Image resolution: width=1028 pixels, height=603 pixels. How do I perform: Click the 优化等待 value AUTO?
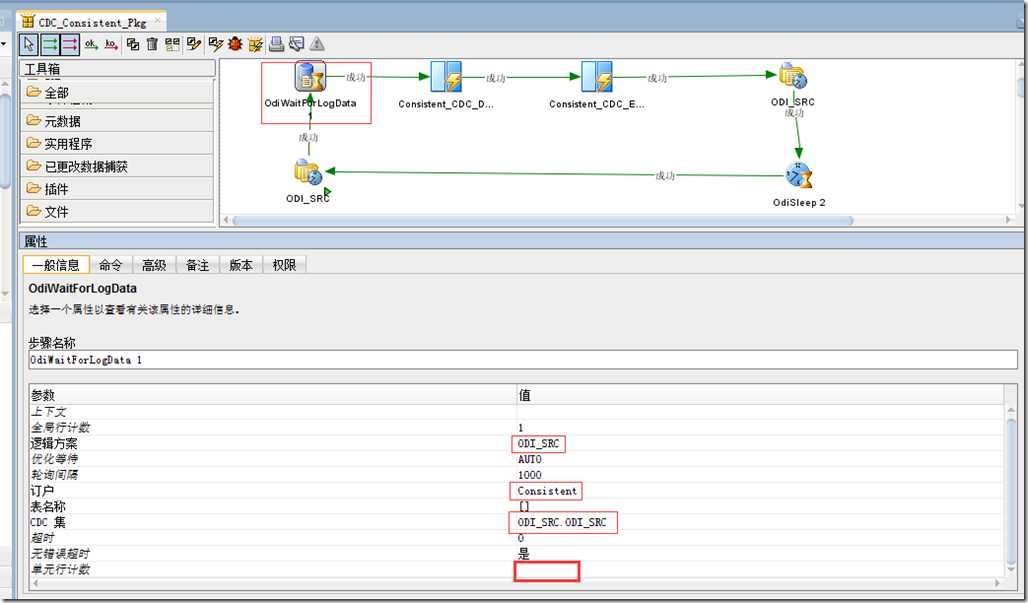tap(530, 459)
